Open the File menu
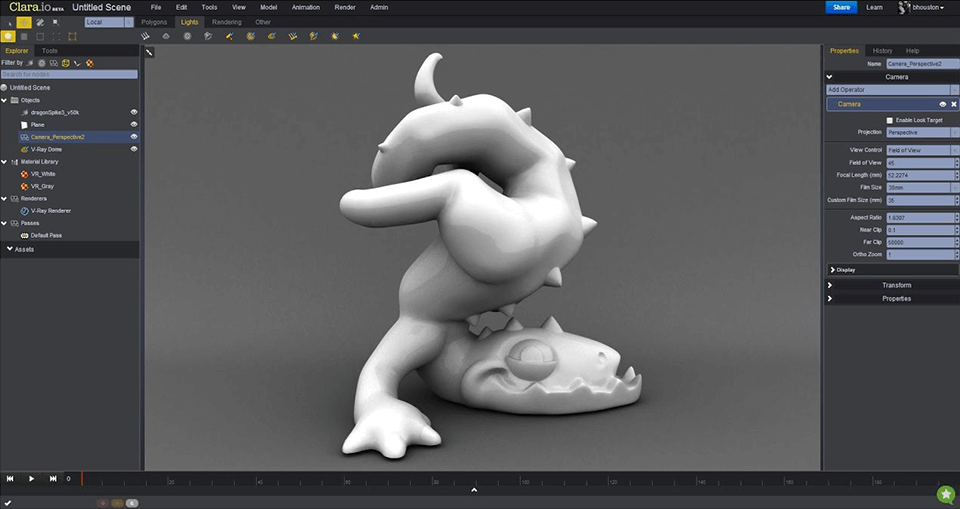The height and width of the screenshot is (509, 960). 156,7
